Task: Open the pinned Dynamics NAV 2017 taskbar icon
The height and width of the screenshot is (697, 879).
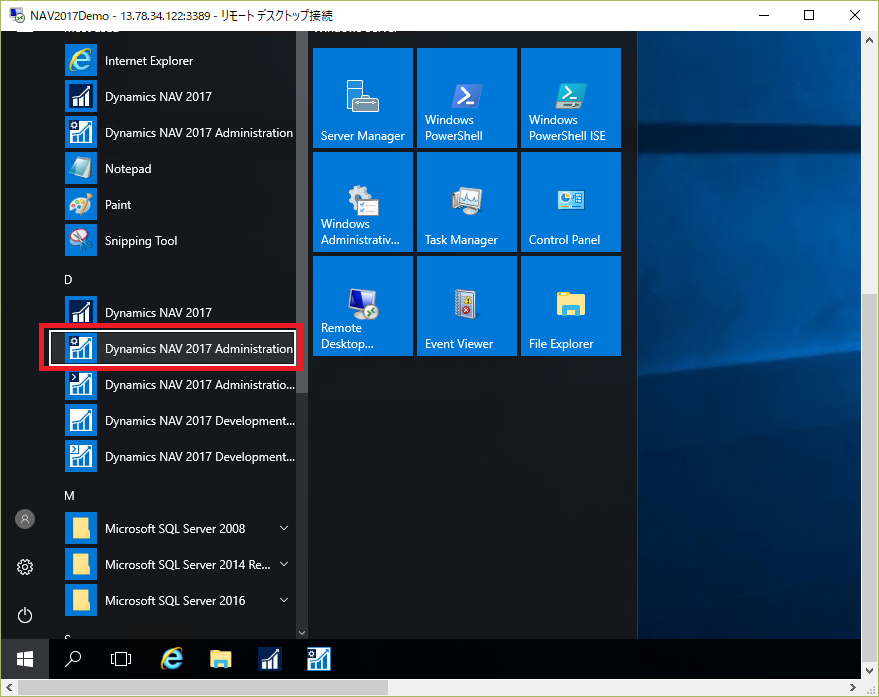Action: click(270, 659)
